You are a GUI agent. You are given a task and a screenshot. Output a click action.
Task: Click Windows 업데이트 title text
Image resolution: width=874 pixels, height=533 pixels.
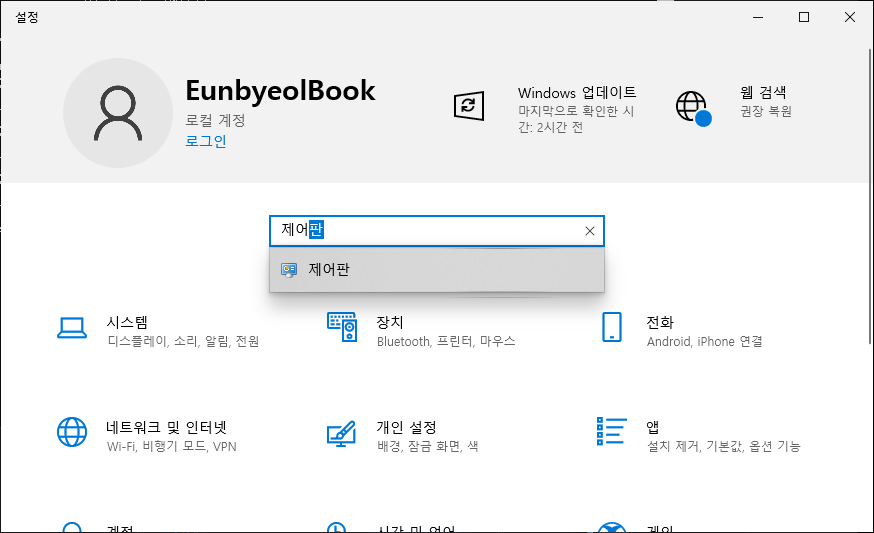[577, 93]
